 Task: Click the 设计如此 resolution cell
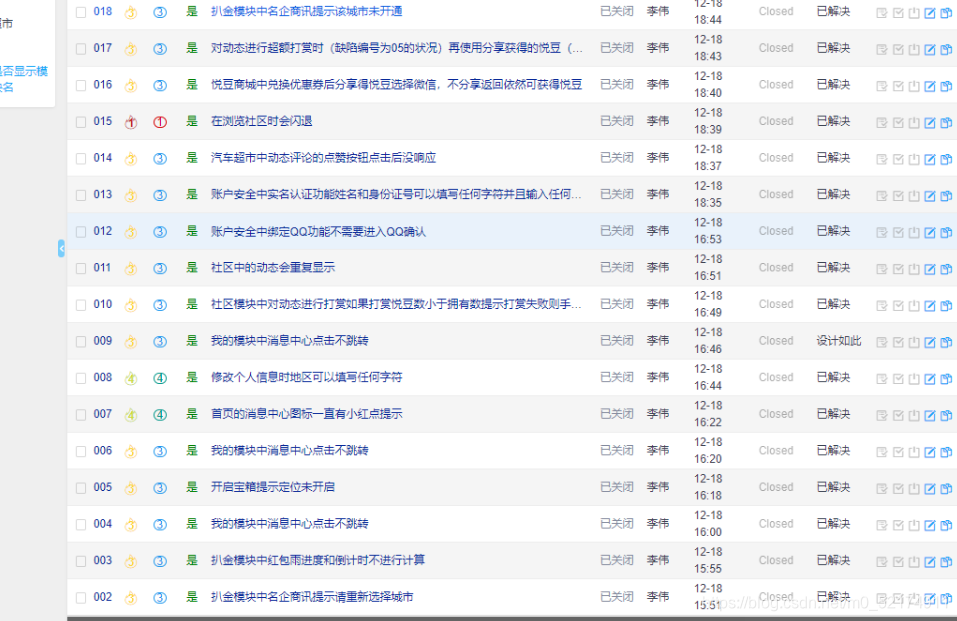pos(839,341)
